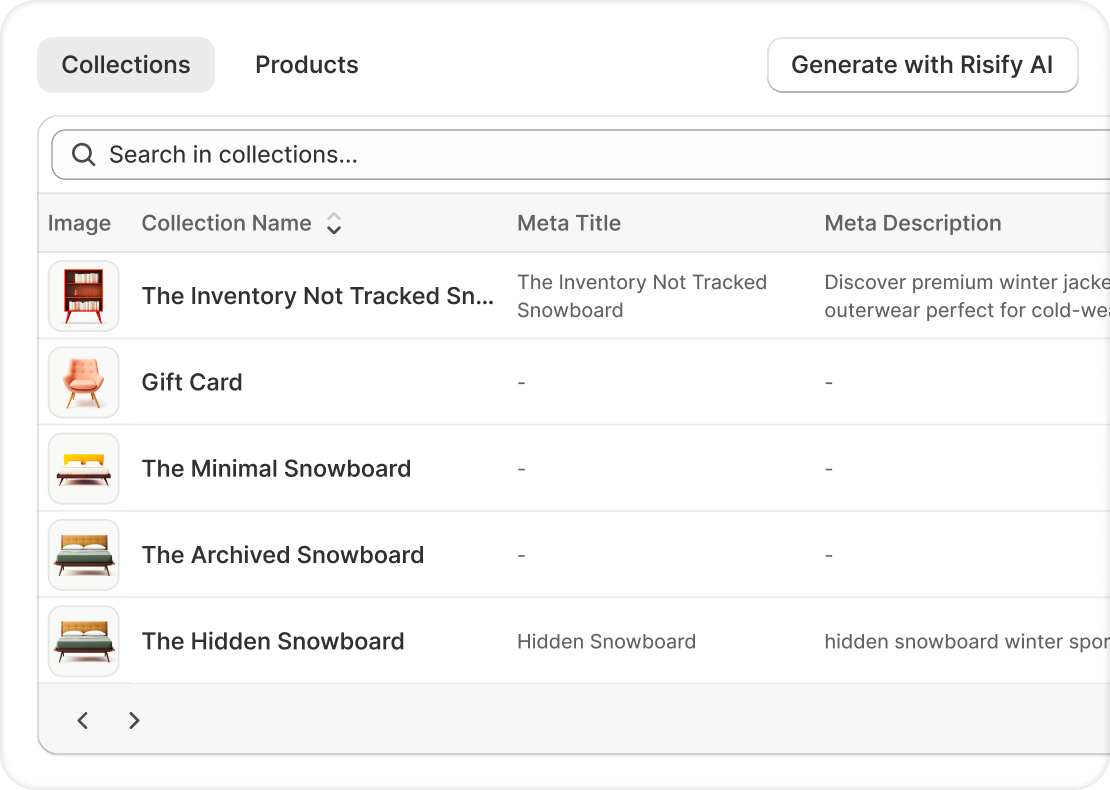The height and width of the screenshot is (790, 1110).
Task: Click Minimal Snowboard bed thumbnail
Action: [84, 469]
